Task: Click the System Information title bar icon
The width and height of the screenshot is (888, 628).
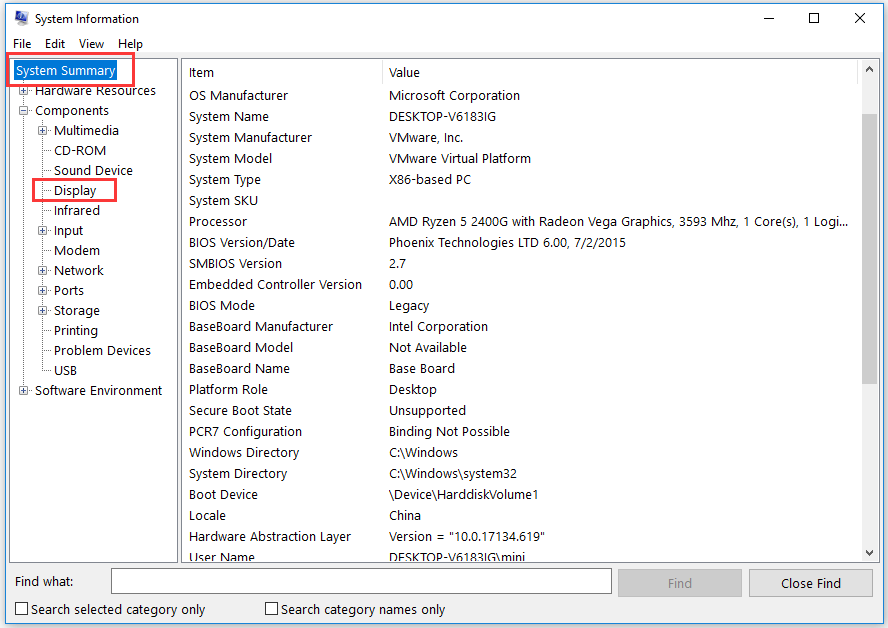Action: pos(20,18)
